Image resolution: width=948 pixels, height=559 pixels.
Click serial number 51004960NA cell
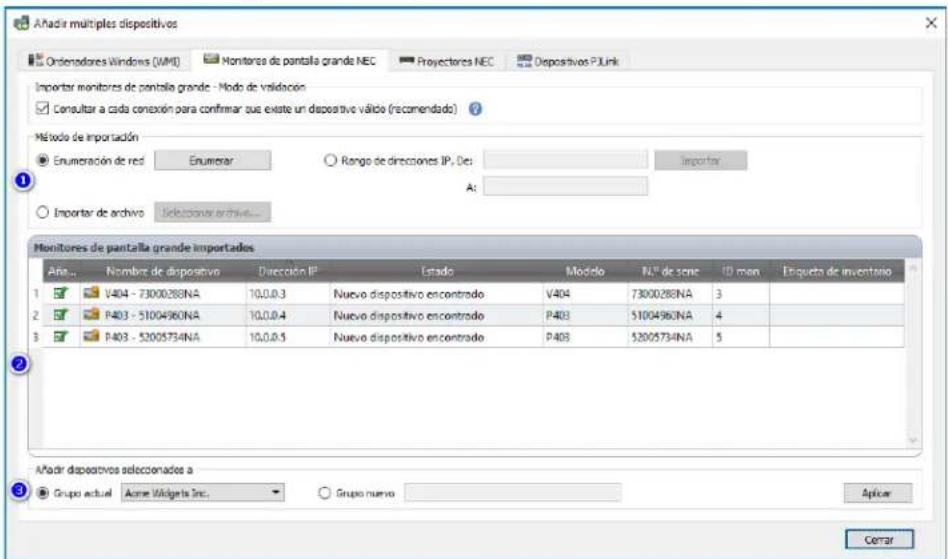pos(670,315)
